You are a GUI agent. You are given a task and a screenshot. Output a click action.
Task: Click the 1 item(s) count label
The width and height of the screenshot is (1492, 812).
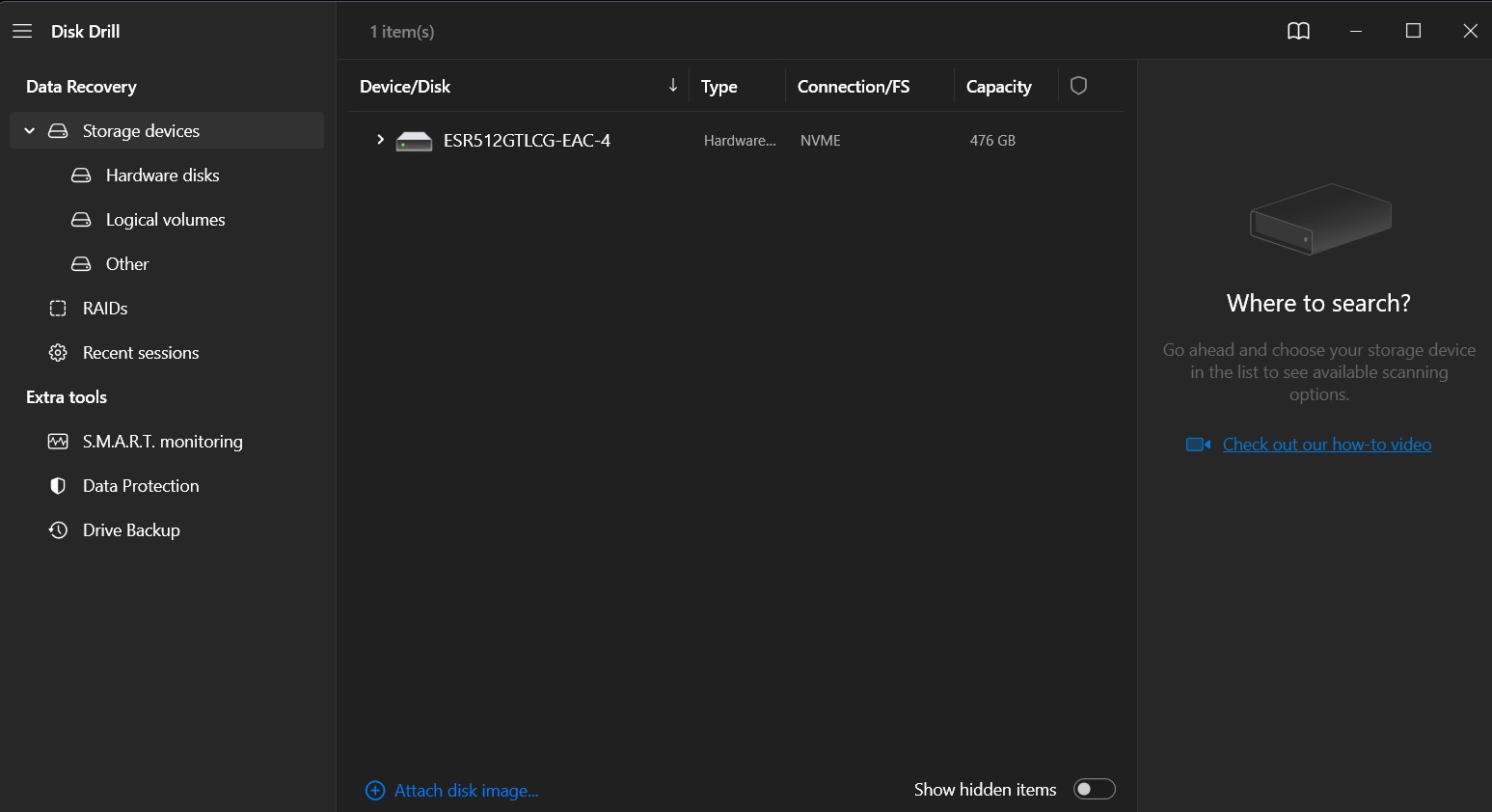pos(402,32)
